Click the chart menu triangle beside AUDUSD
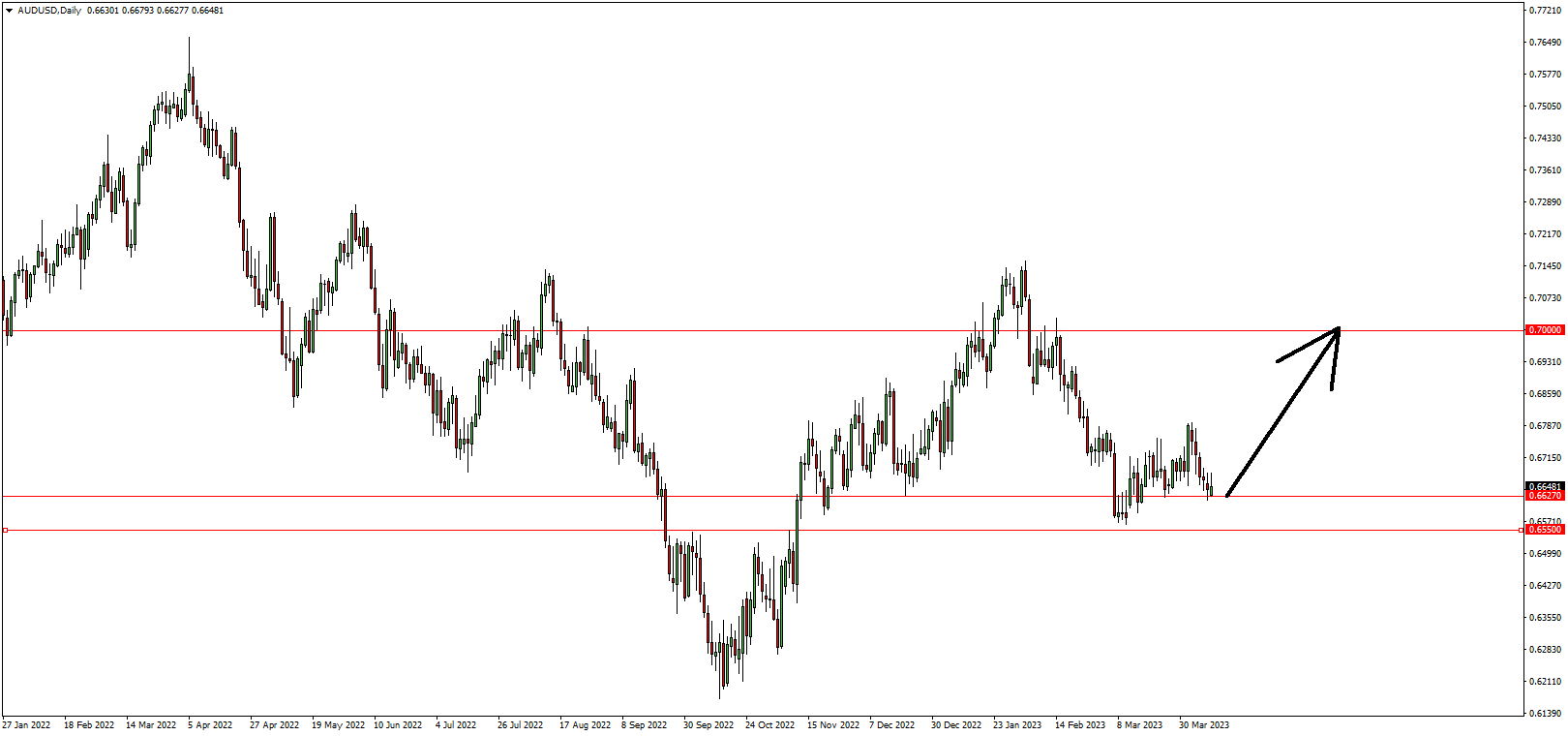The image size is (1568, 736). pos(9,11)
